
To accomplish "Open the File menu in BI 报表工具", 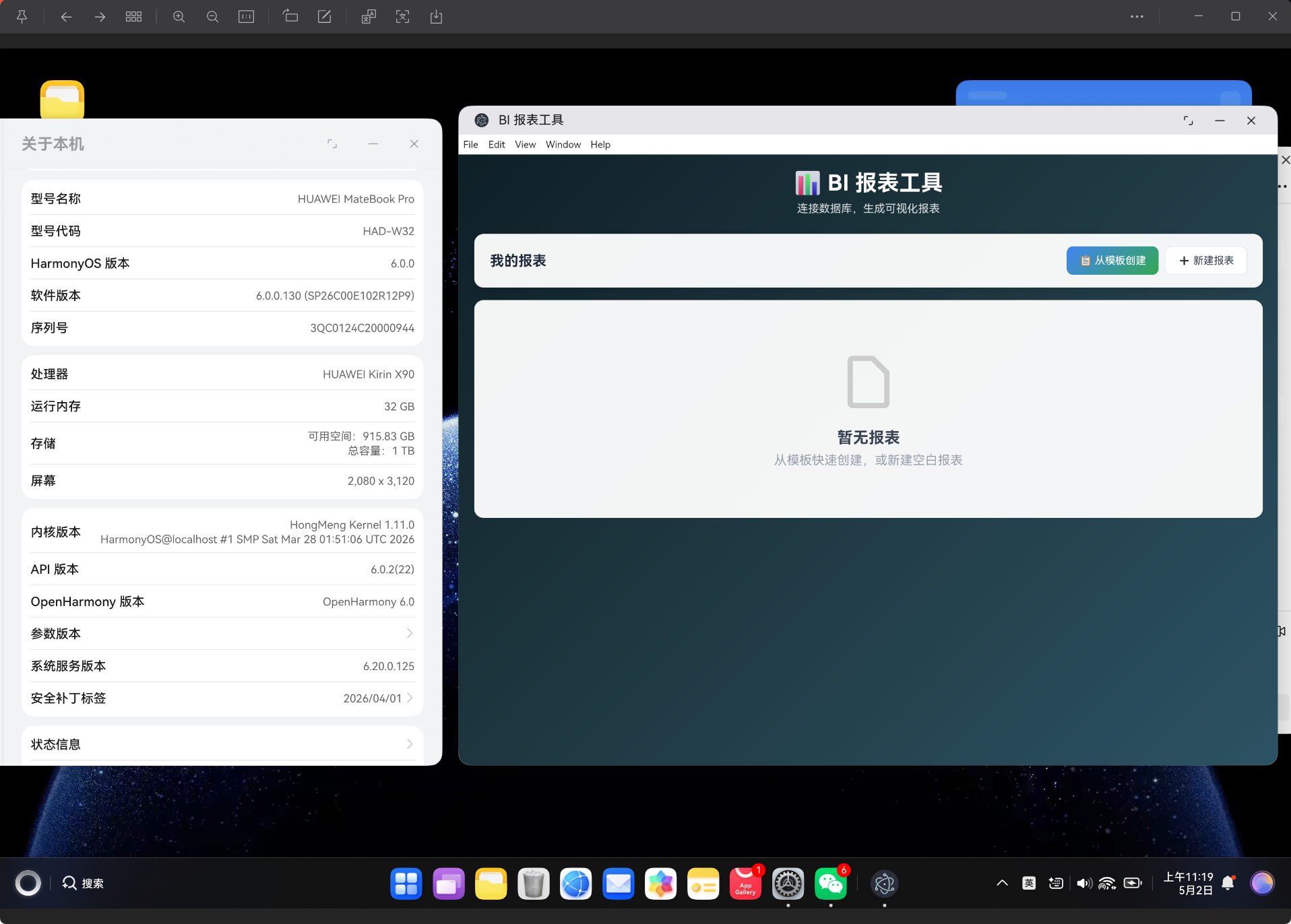I will coord(470,145).
